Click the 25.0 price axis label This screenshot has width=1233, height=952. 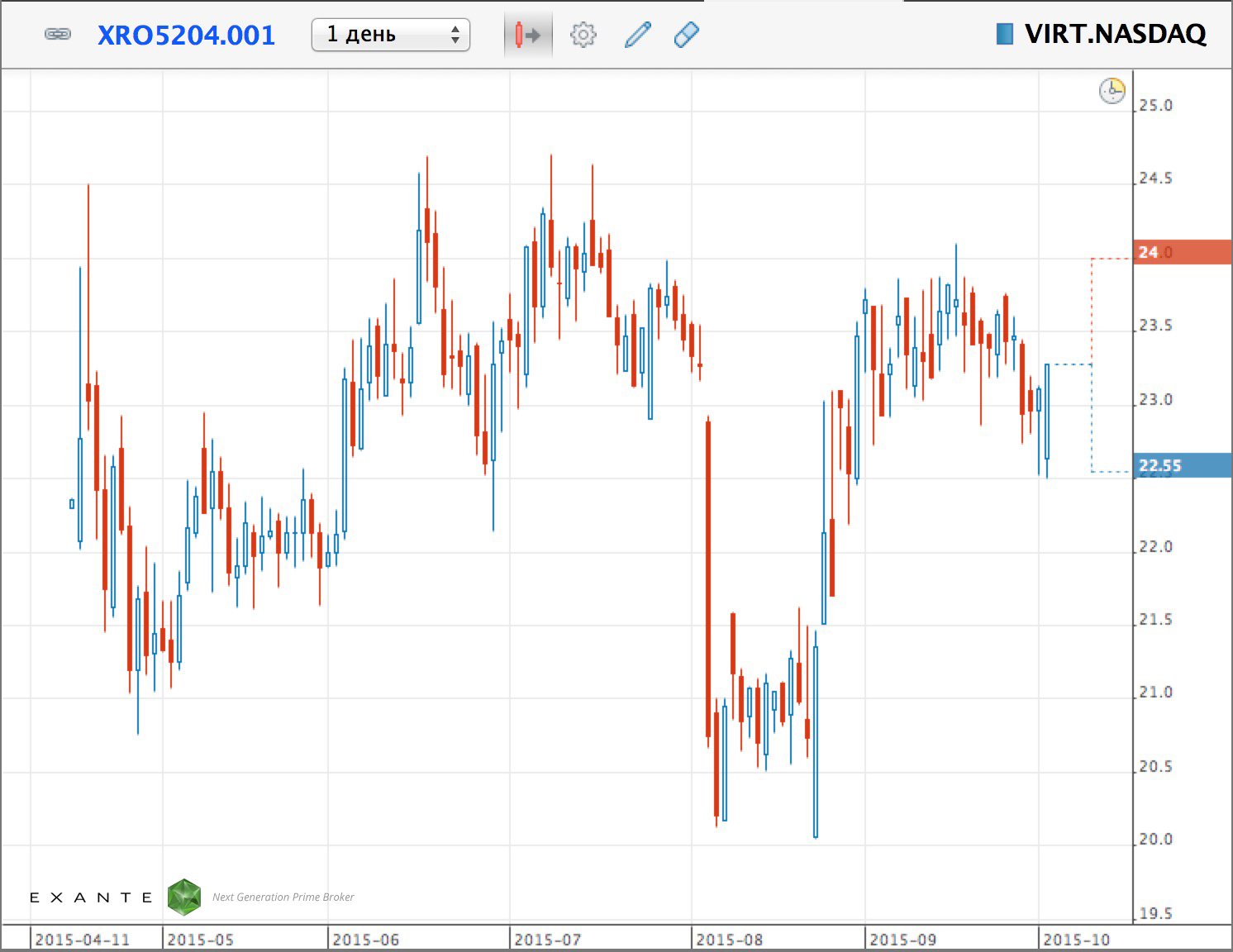[x=1155, y=105]
